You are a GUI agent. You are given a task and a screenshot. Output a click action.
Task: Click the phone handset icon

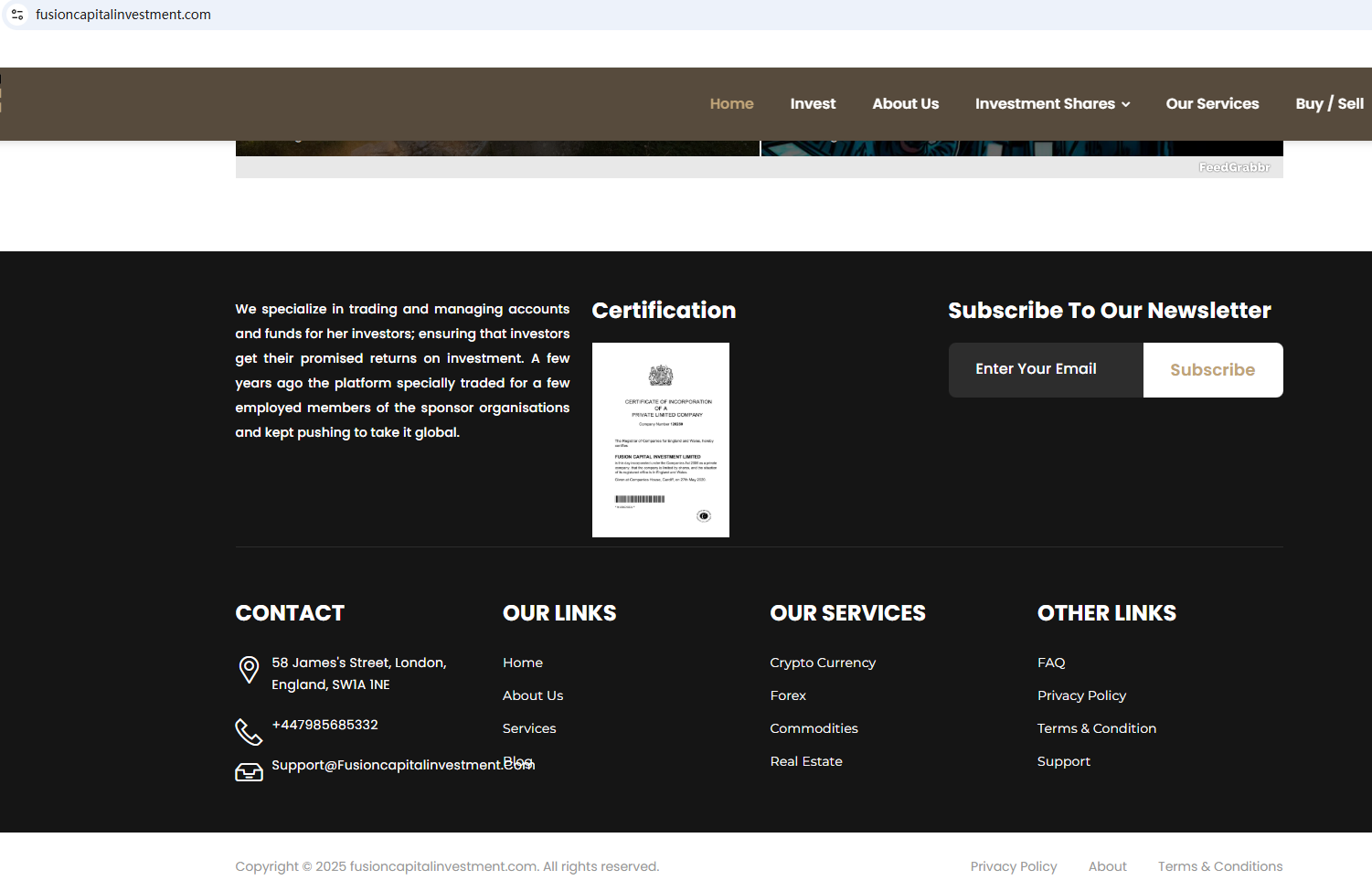(x=249, y=731)
